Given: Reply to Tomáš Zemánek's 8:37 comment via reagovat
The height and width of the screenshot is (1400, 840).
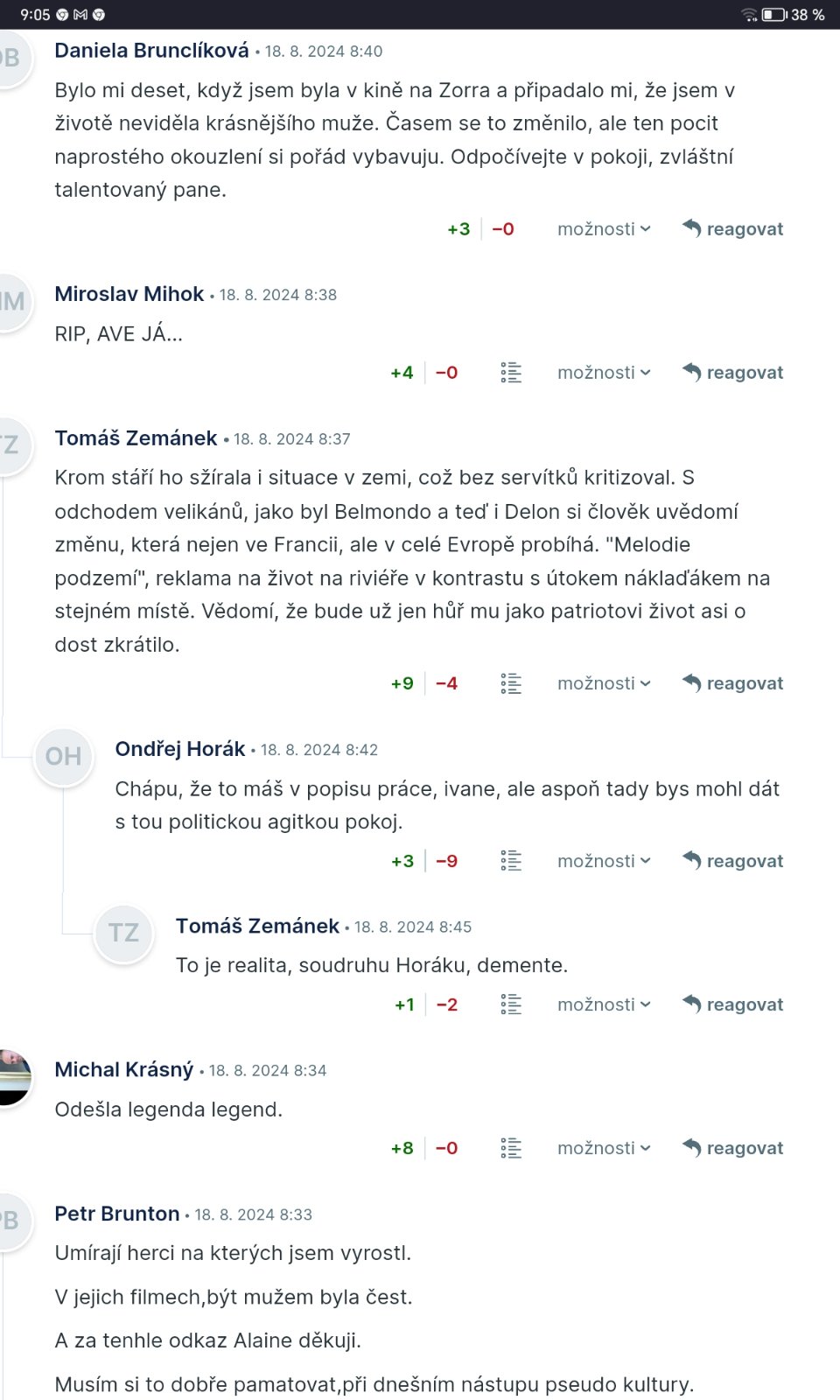Looking at the screenshot, I should (733, 683).
